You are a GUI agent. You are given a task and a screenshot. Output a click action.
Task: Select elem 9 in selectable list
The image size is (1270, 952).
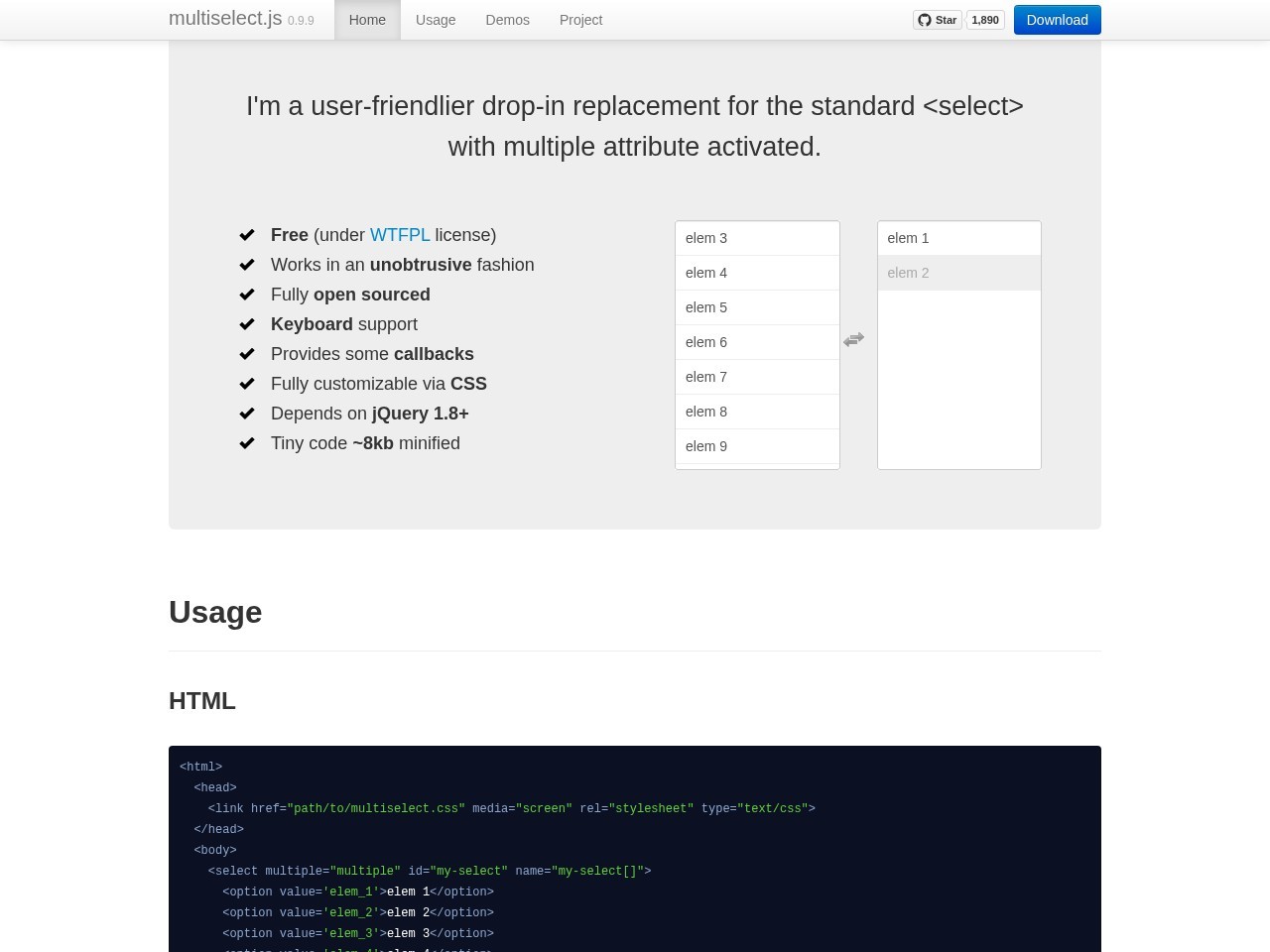[757, 446]
